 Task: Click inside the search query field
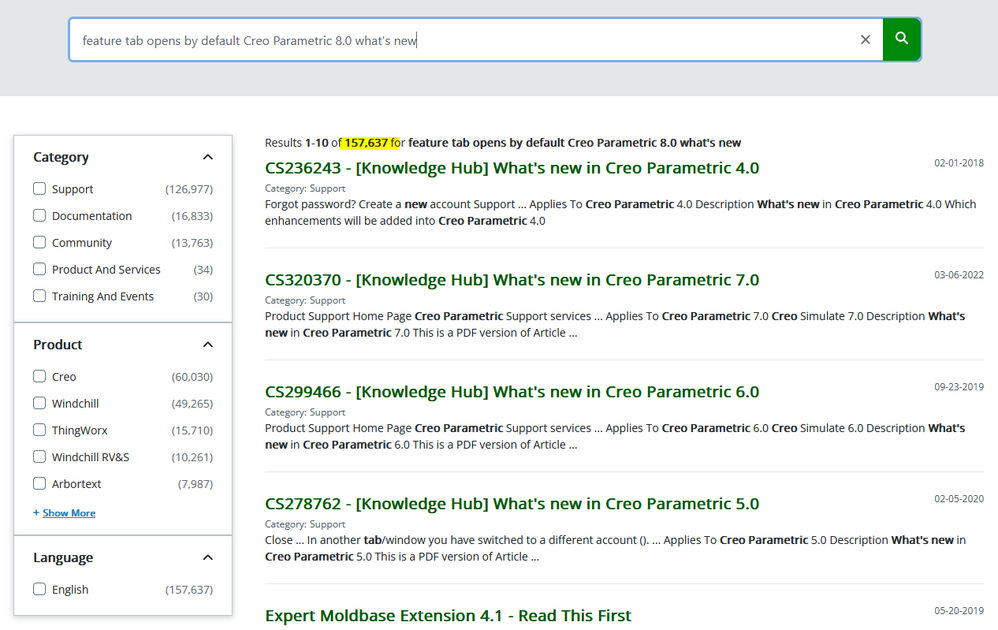coord(460,40)
